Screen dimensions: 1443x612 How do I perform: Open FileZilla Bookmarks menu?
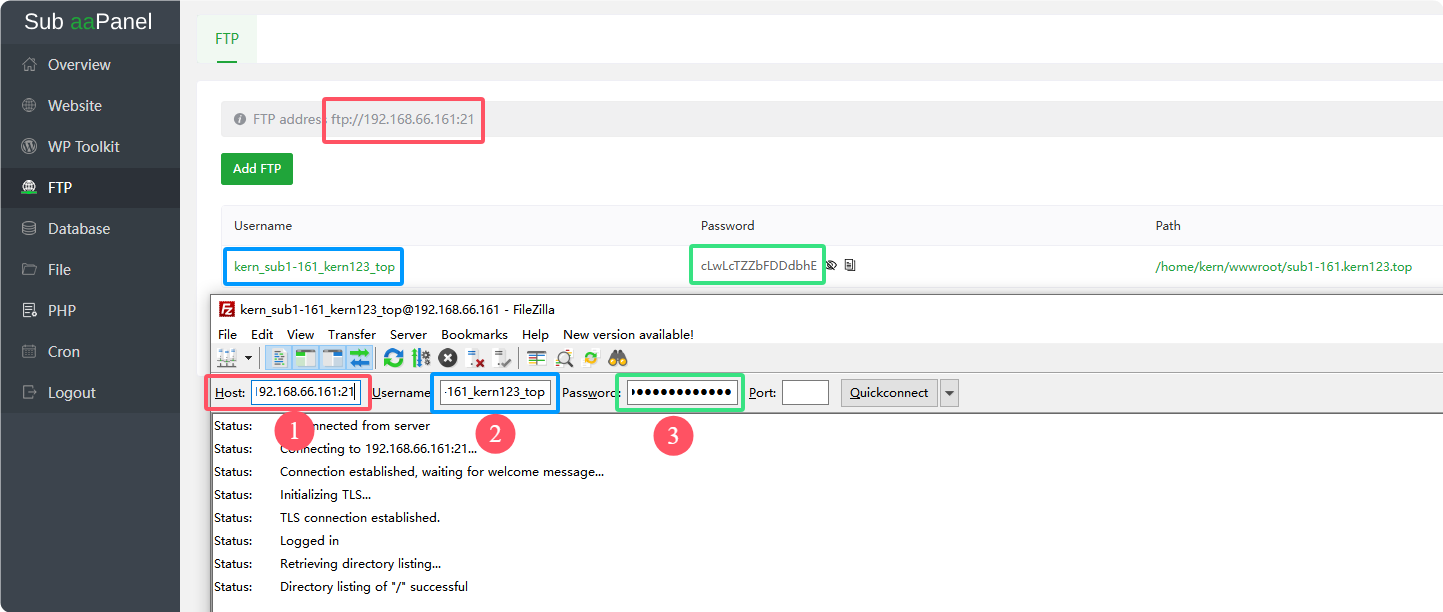474,334
